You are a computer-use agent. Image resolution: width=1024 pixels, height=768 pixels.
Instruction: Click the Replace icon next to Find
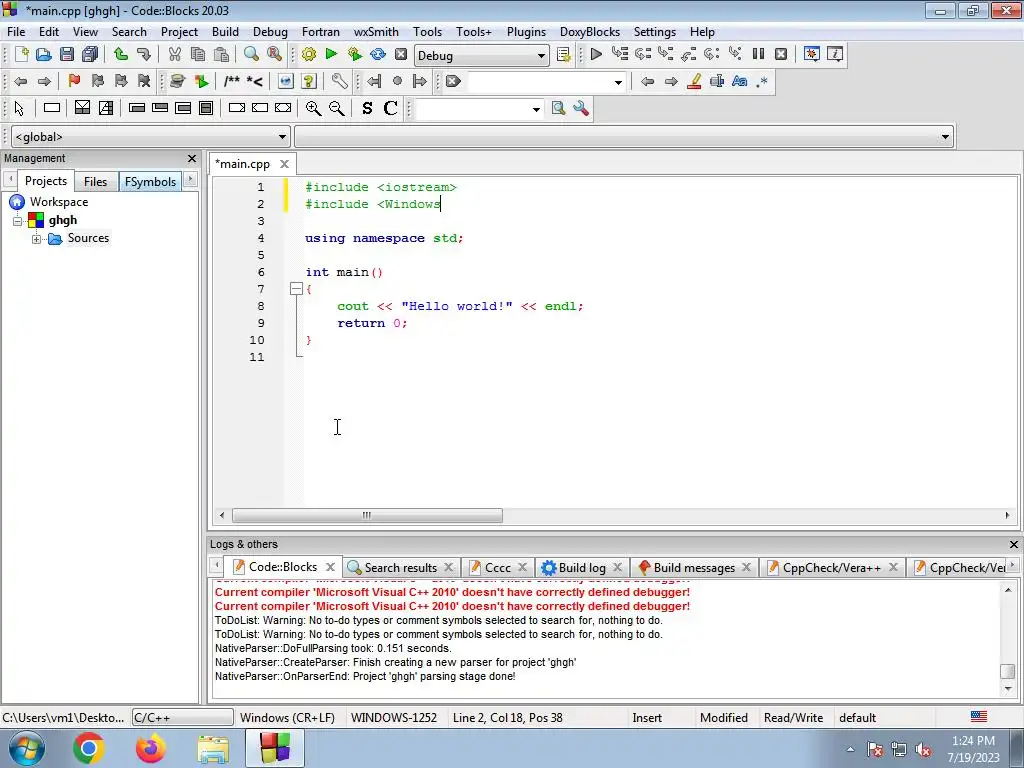click(x=274, y=54)
